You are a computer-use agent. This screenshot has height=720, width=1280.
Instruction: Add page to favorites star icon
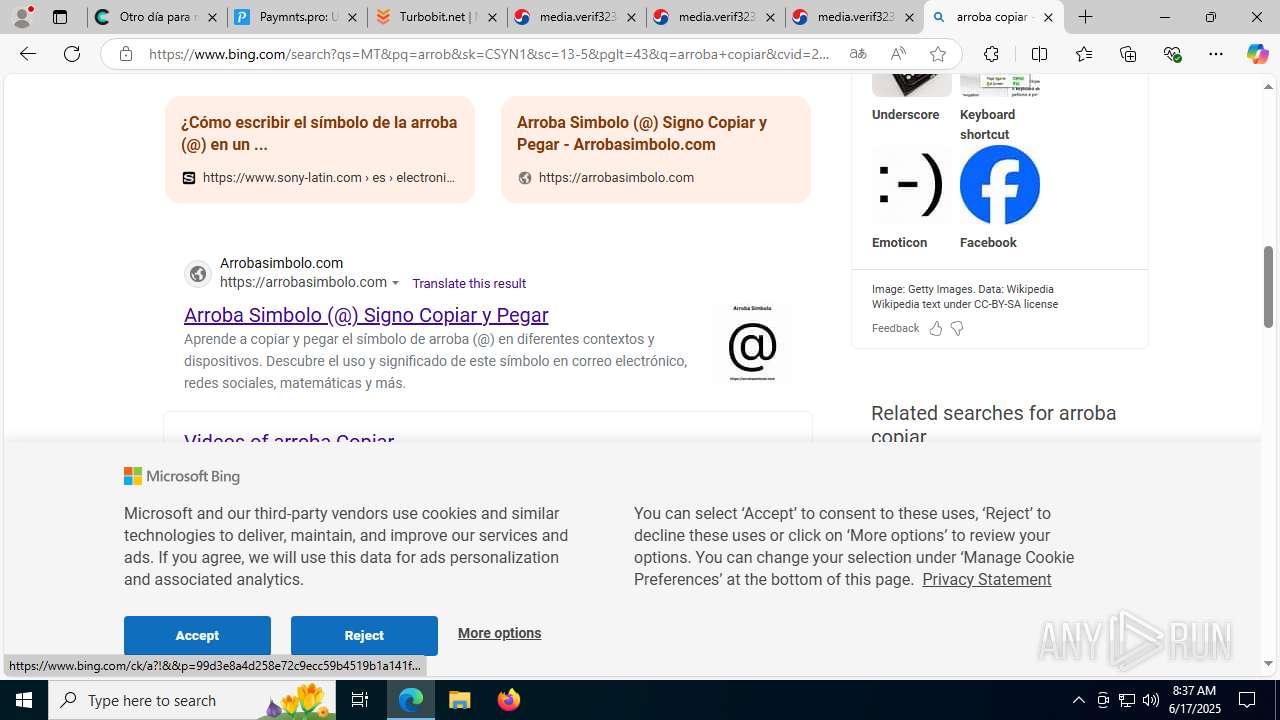coord(937,54)
